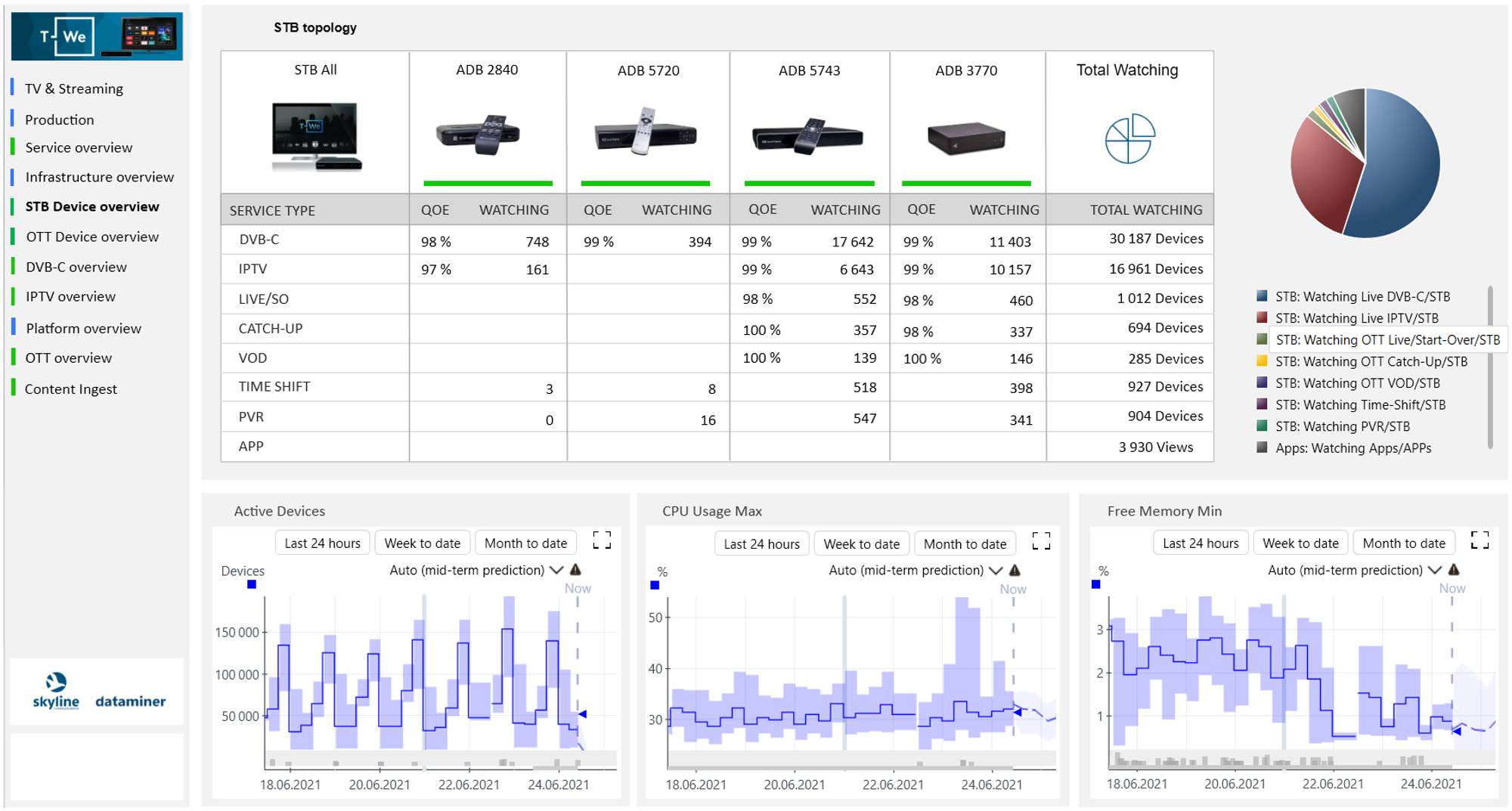Open OTT Device overview
Screen dimensions: 1512x811
[x=92, y=237]
